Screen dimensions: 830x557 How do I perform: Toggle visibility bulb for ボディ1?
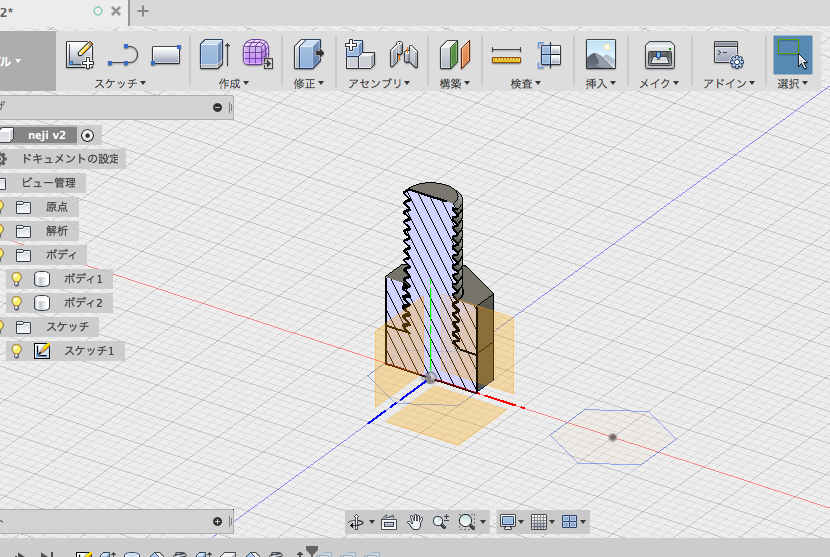[16, 279]
